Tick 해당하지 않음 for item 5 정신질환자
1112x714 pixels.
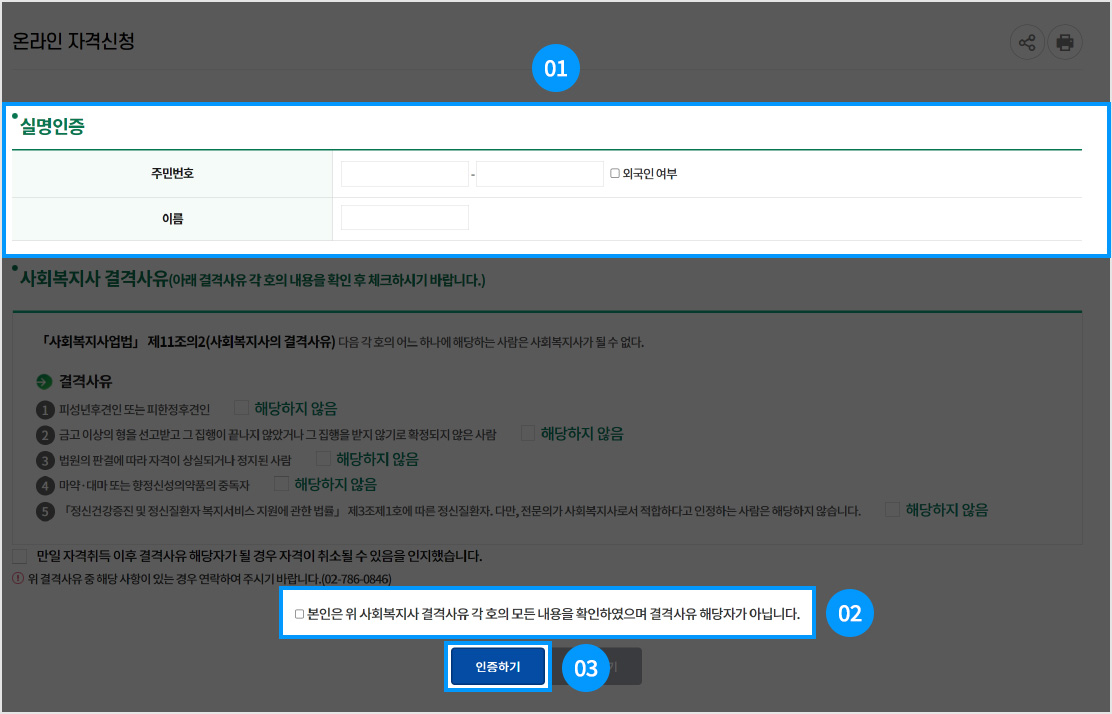coord(892,509)
